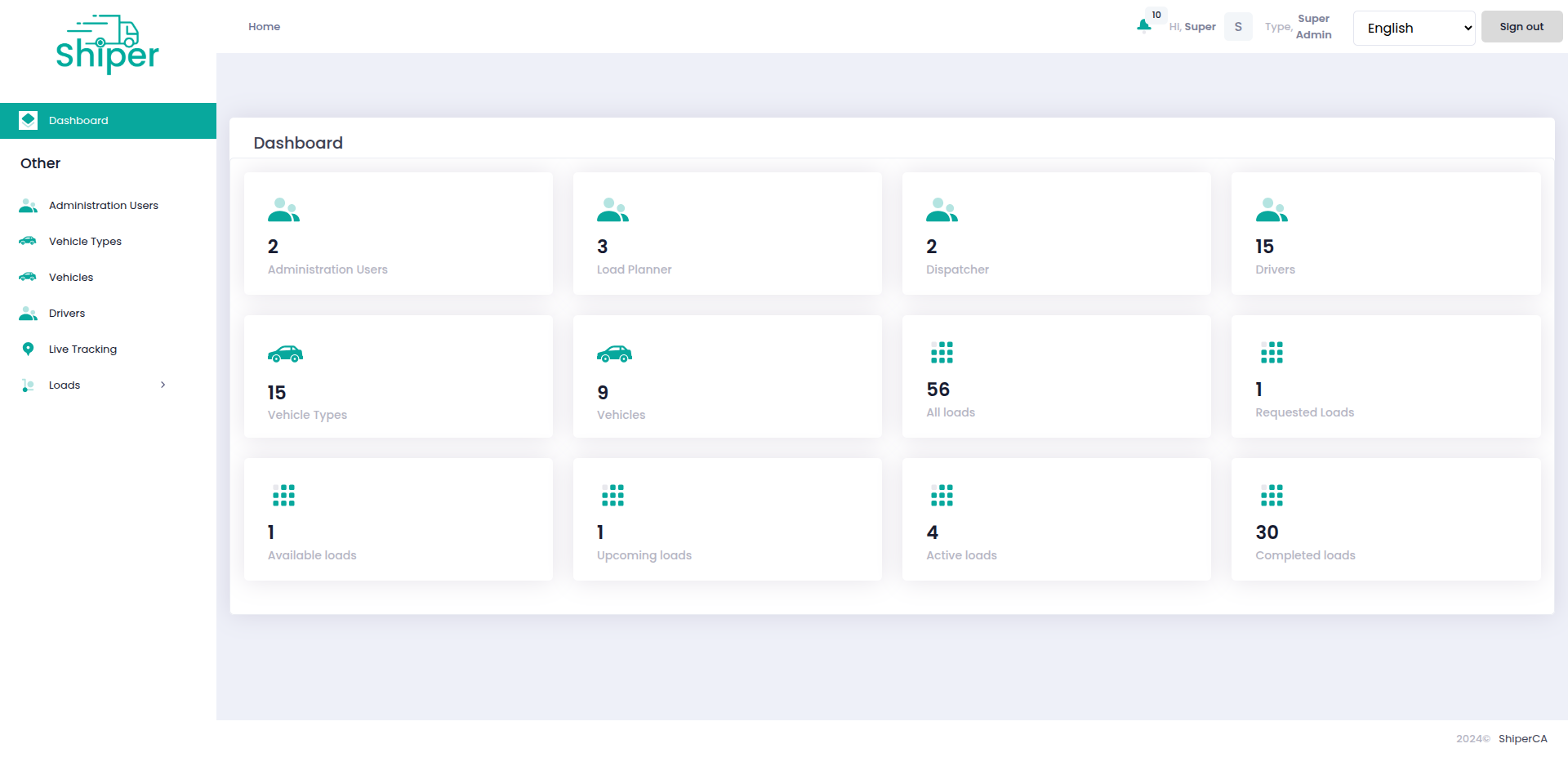Click the Sign out button
This screenshot has width=1568, height=757.
(x=1521, y=26)
